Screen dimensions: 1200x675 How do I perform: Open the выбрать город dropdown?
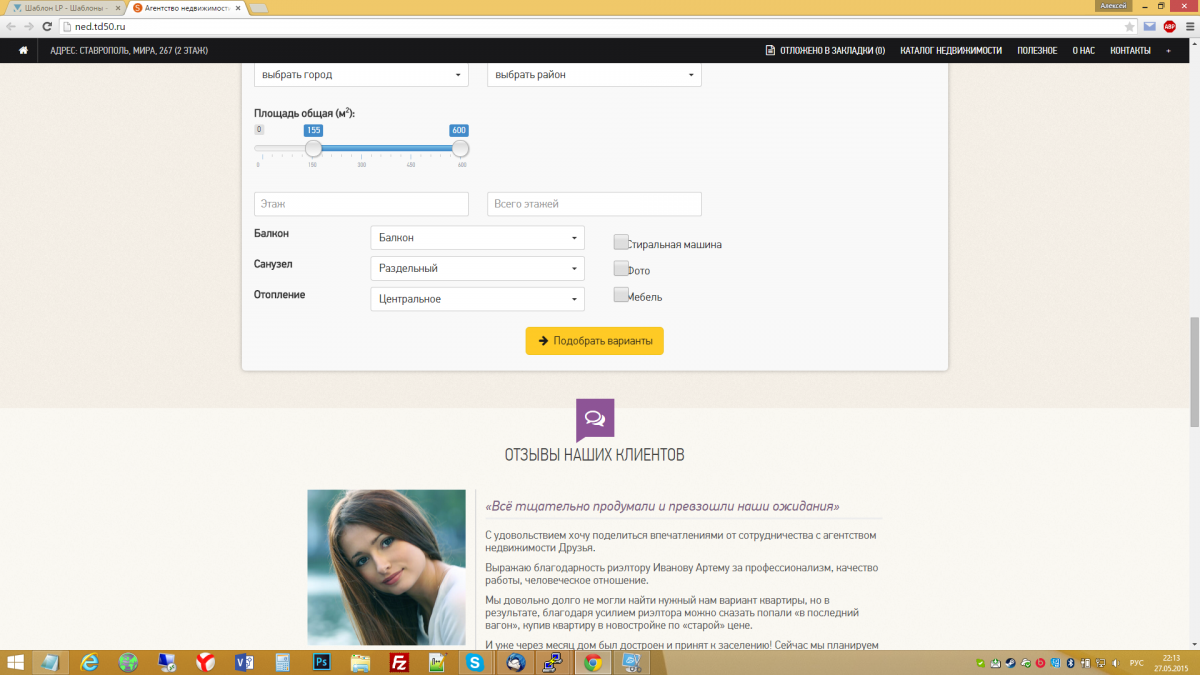(x=362, y=75)
